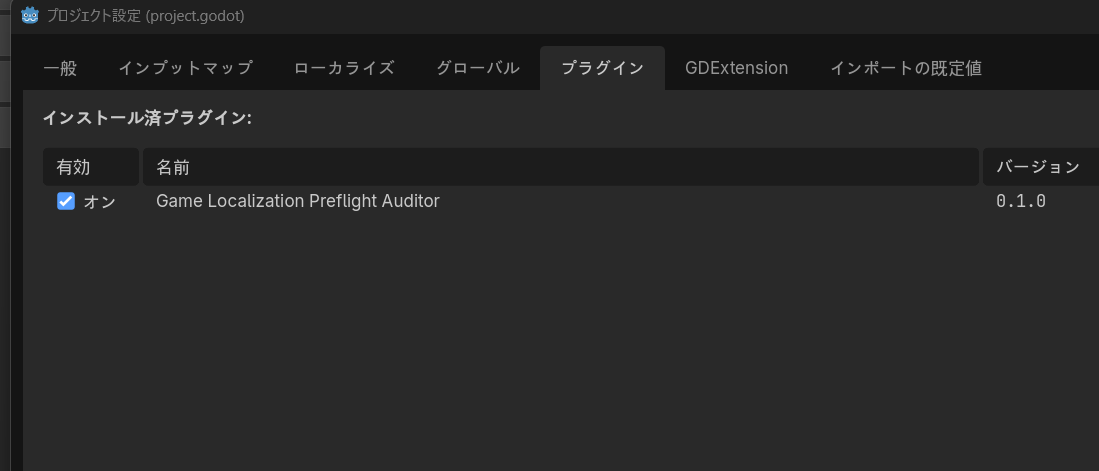Open the ローカライズ tab
This screenshot has width=1099, height=471.
[344, 68]
